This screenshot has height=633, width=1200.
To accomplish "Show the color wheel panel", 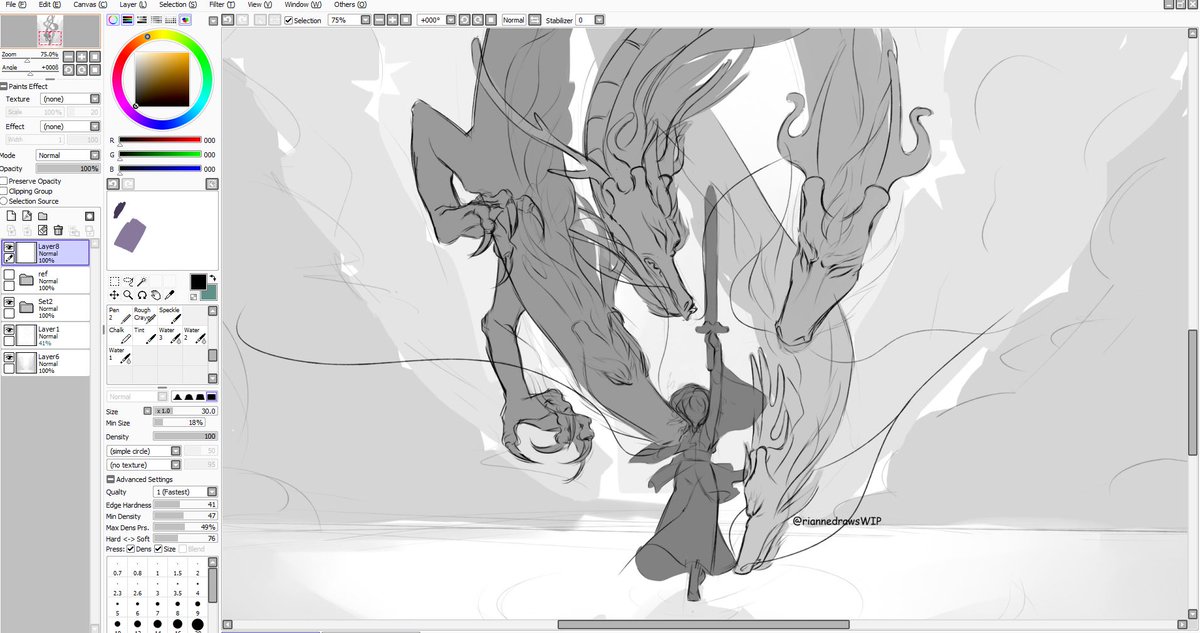I will (x=113, y=20).
